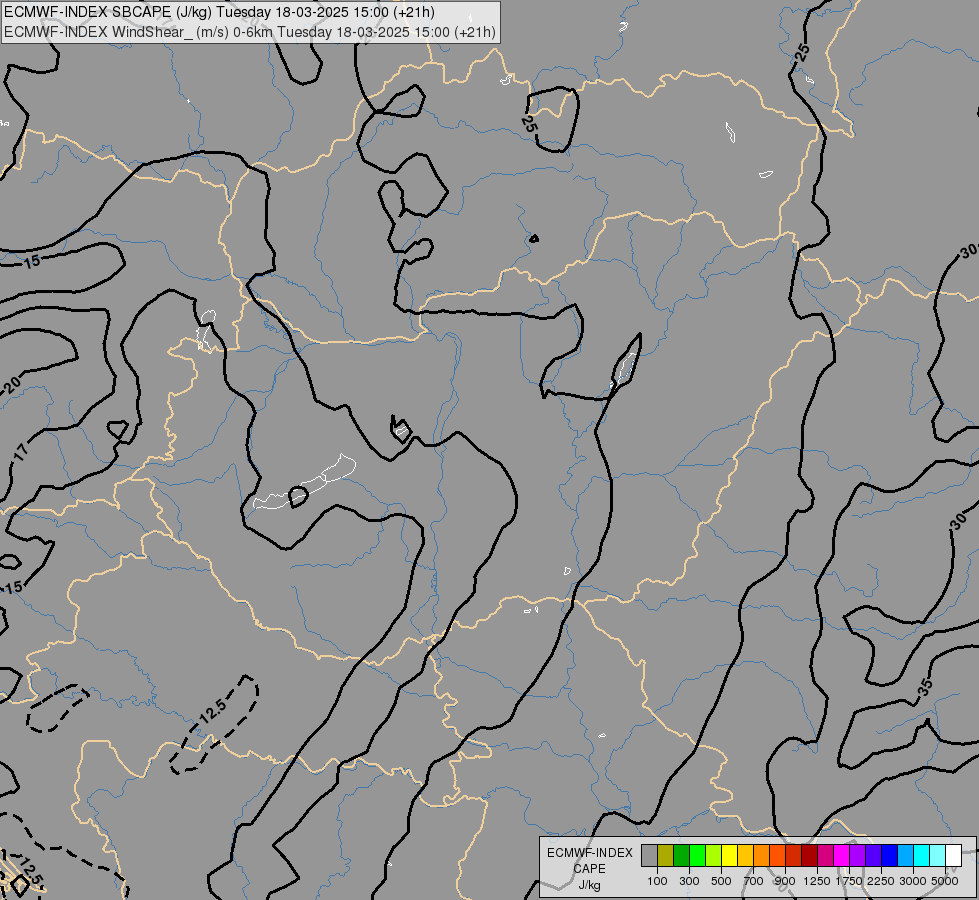Click the SBCAPE title line text

219,12
